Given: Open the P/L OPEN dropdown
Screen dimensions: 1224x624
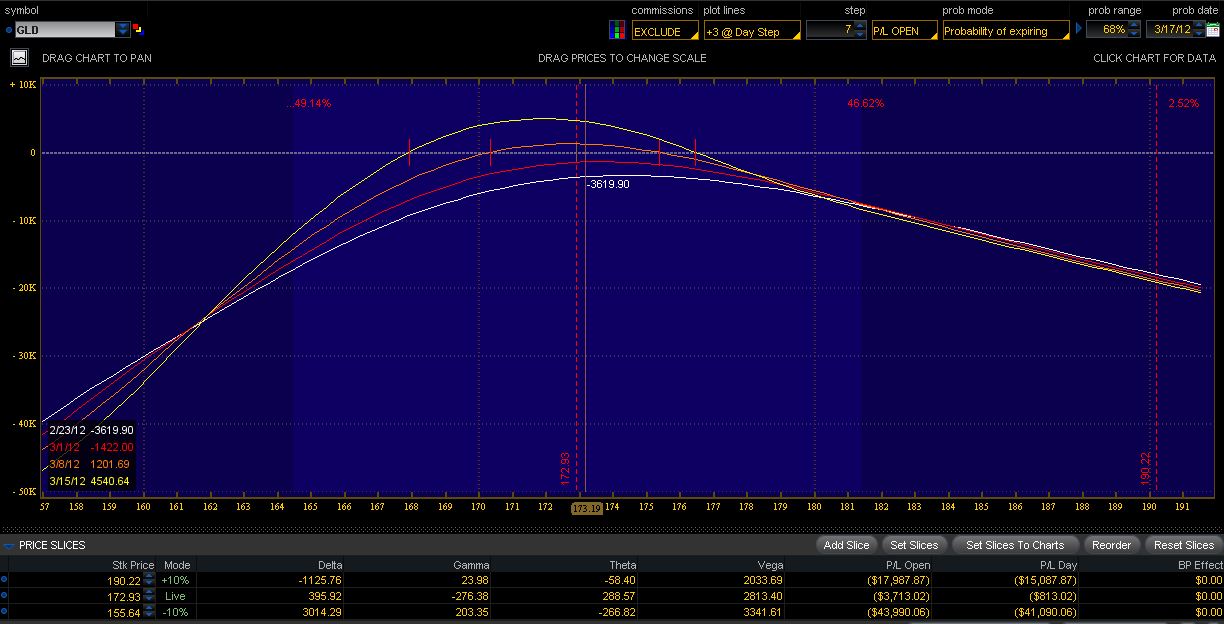Looking at the screenshot, I should click(x=904, y=31).
